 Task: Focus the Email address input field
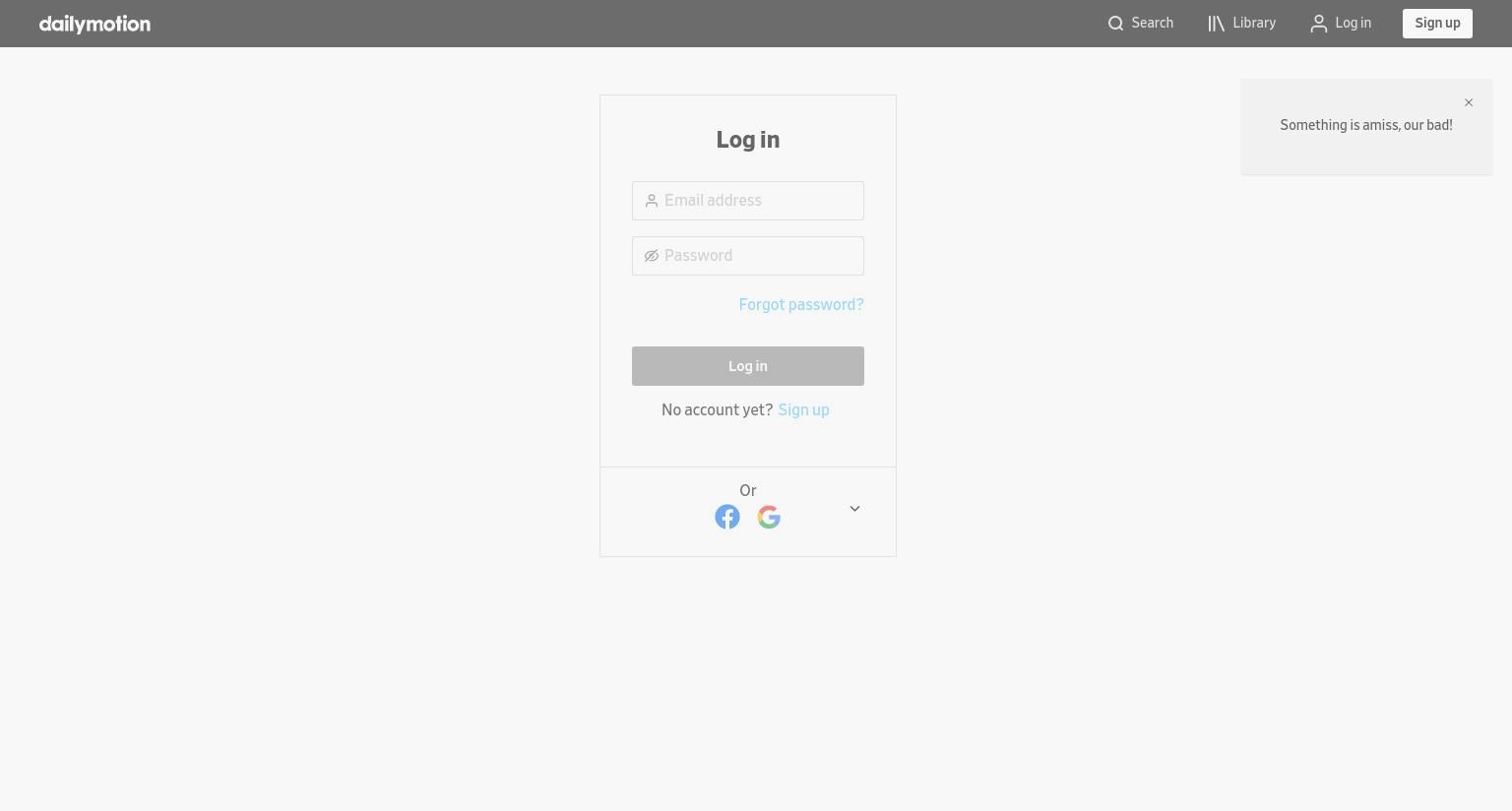point(748,201)
